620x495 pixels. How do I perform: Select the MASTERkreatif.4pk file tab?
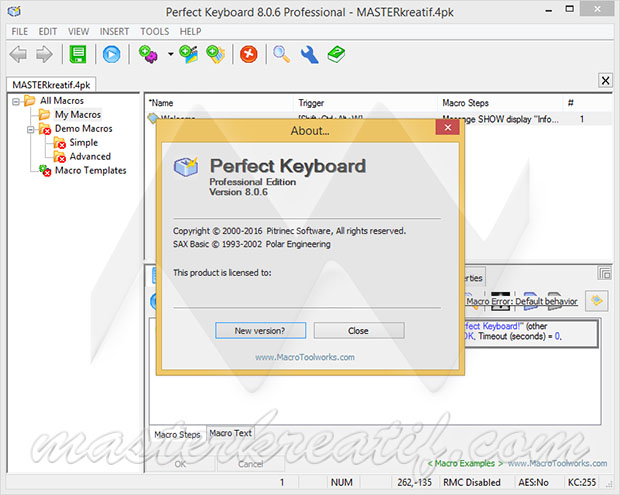(x=51, y=85)
